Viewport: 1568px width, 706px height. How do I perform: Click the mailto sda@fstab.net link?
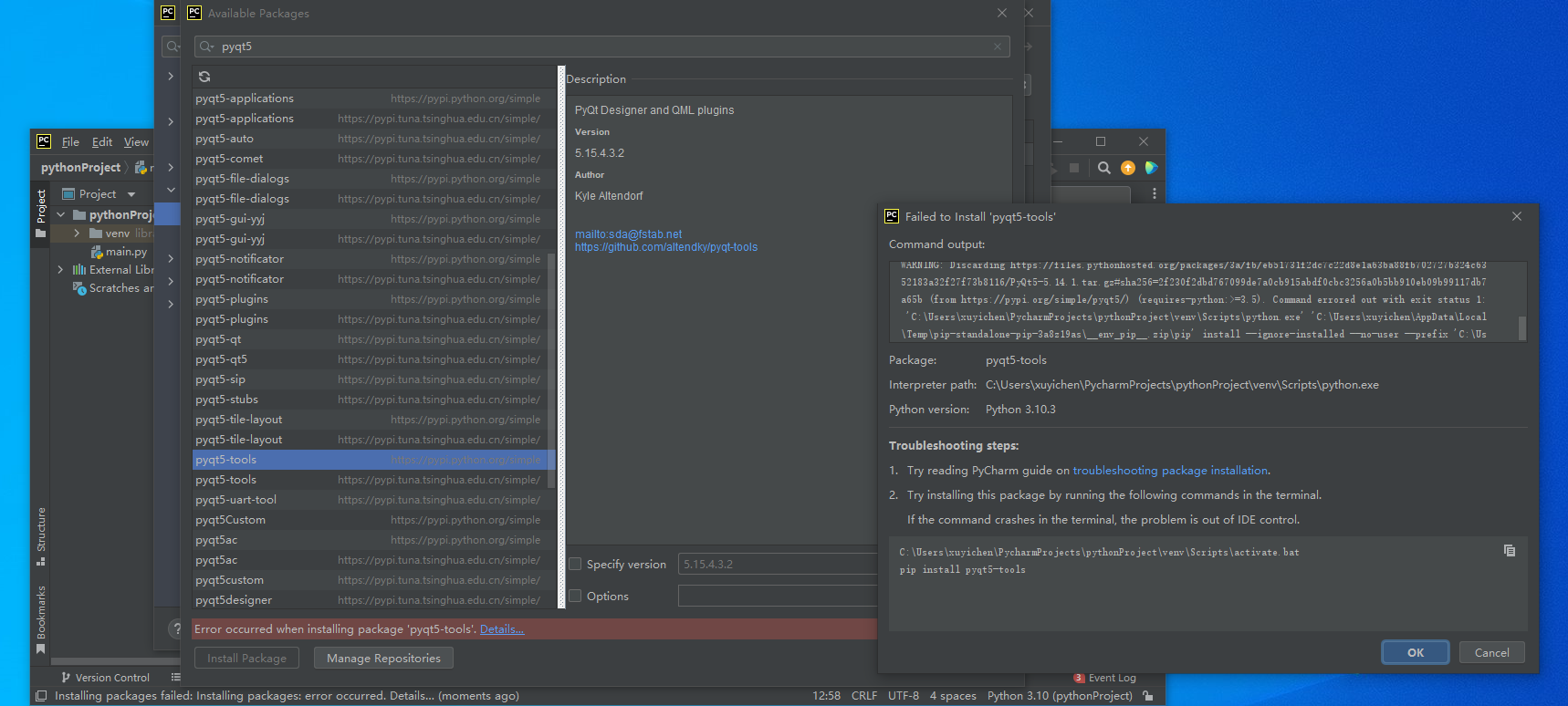pos(628,234)
